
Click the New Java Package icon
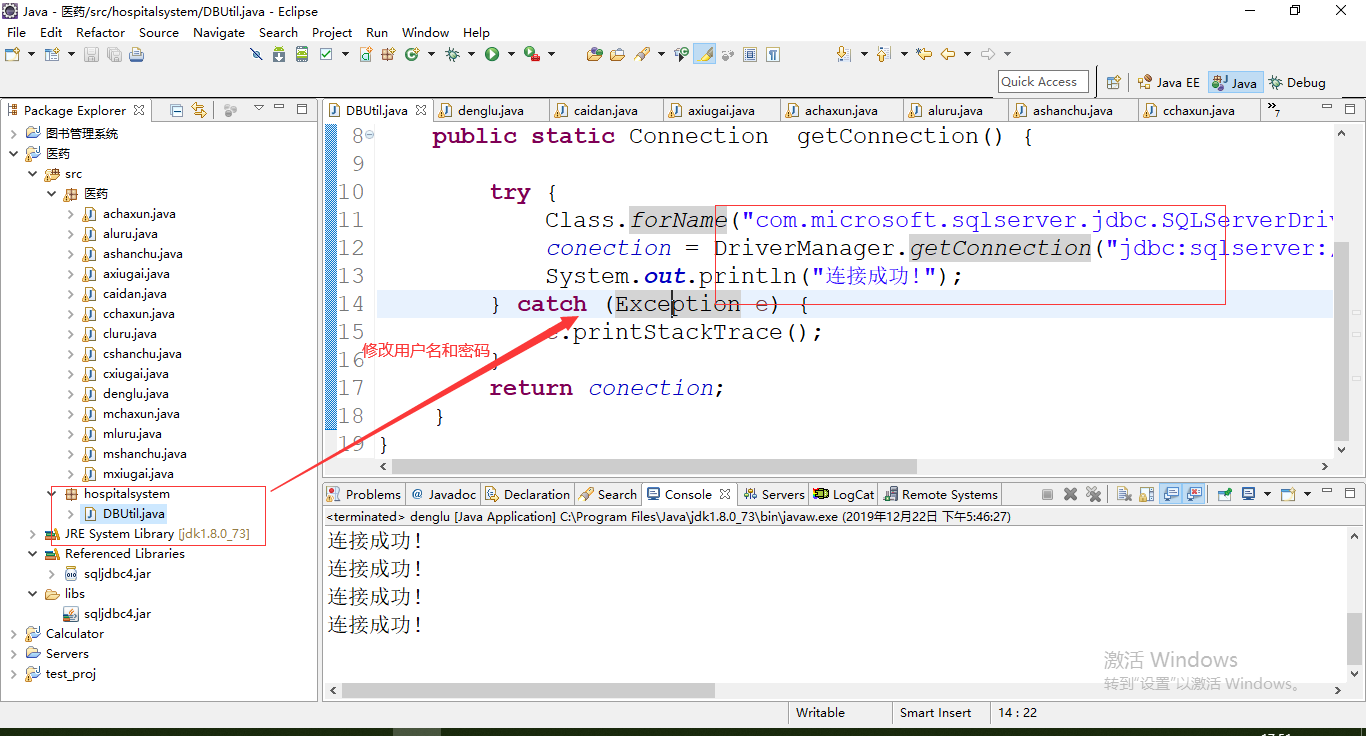pos(388,54)
